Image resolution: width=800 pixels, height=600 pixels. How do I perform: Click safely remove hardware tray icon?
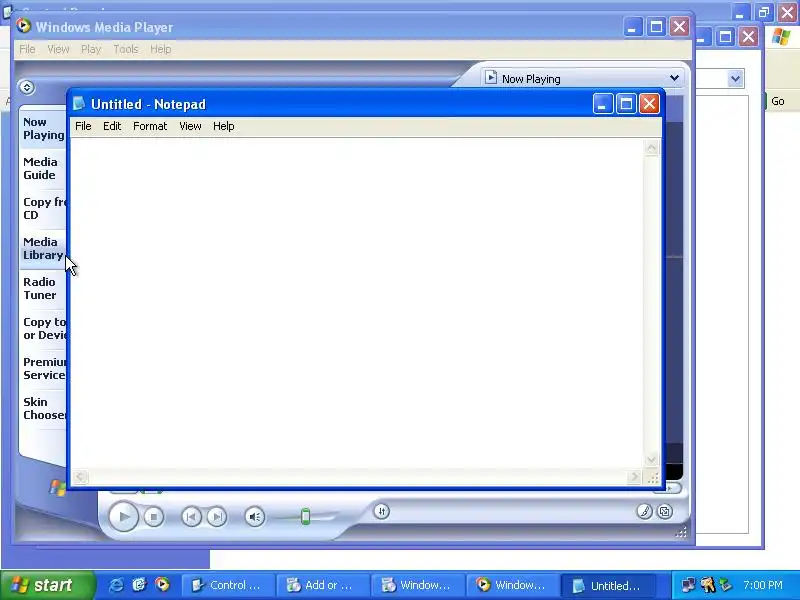click(725, 585)
